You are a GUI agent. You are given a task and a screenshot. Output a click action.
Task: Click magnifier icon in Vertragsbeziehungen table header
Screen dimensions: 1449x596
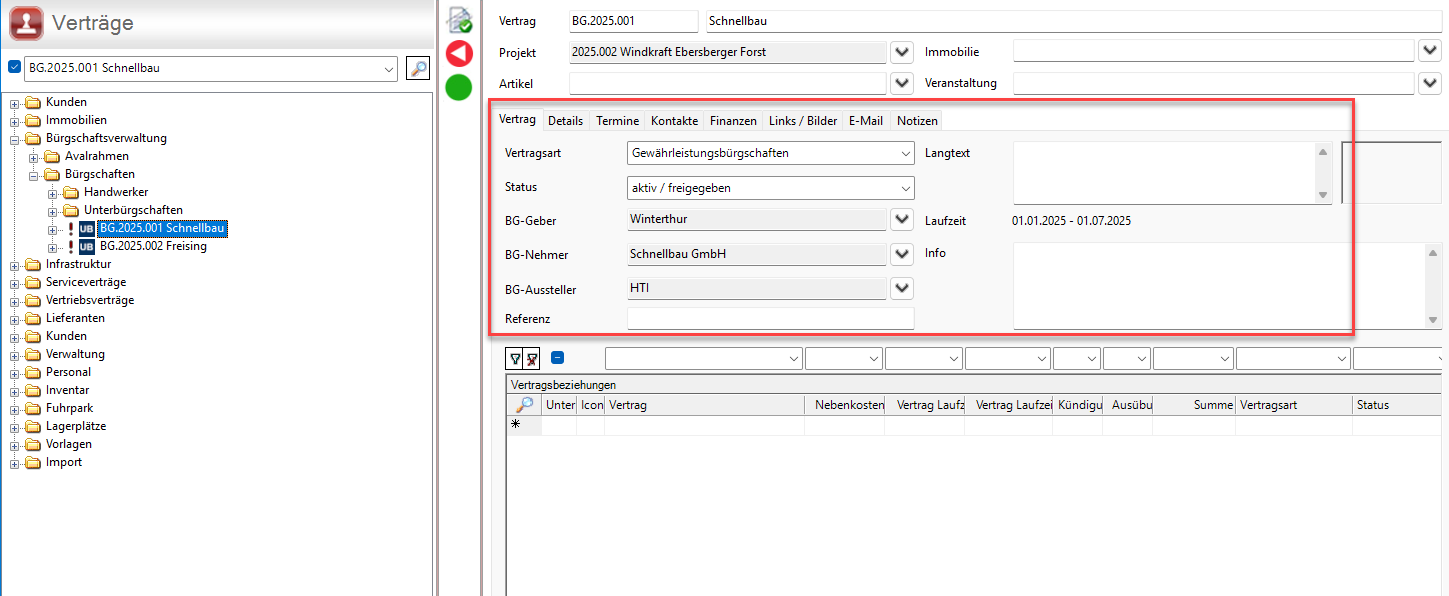coord(524,405)
